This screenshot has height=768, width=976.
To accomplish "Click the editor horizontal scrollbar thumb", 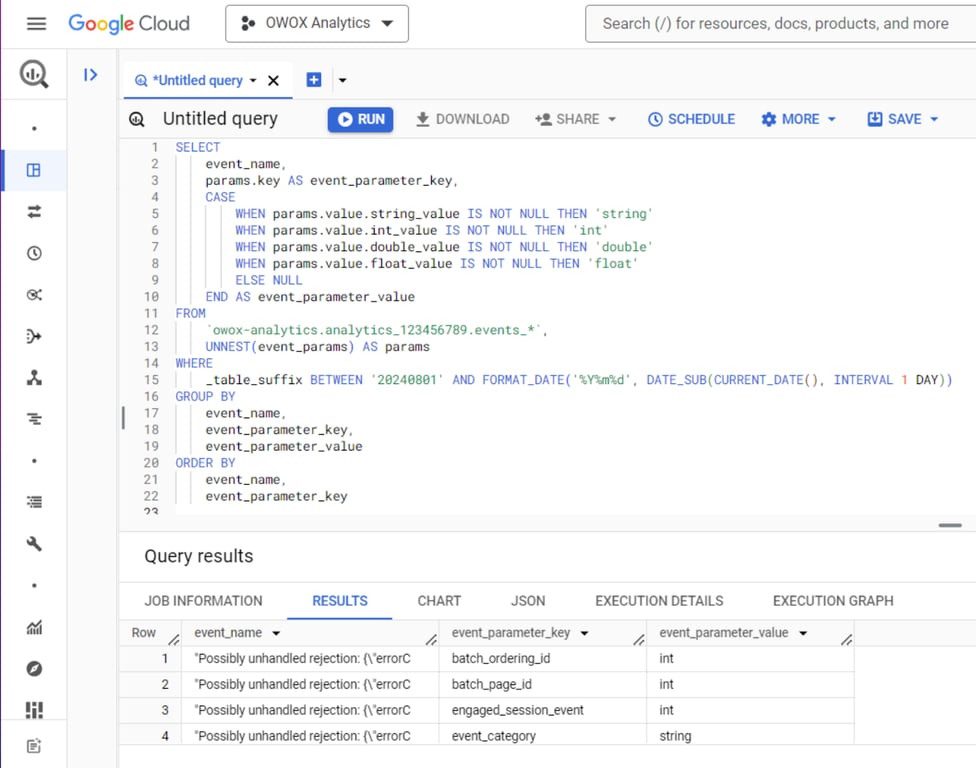I will [x=950, y=525].
